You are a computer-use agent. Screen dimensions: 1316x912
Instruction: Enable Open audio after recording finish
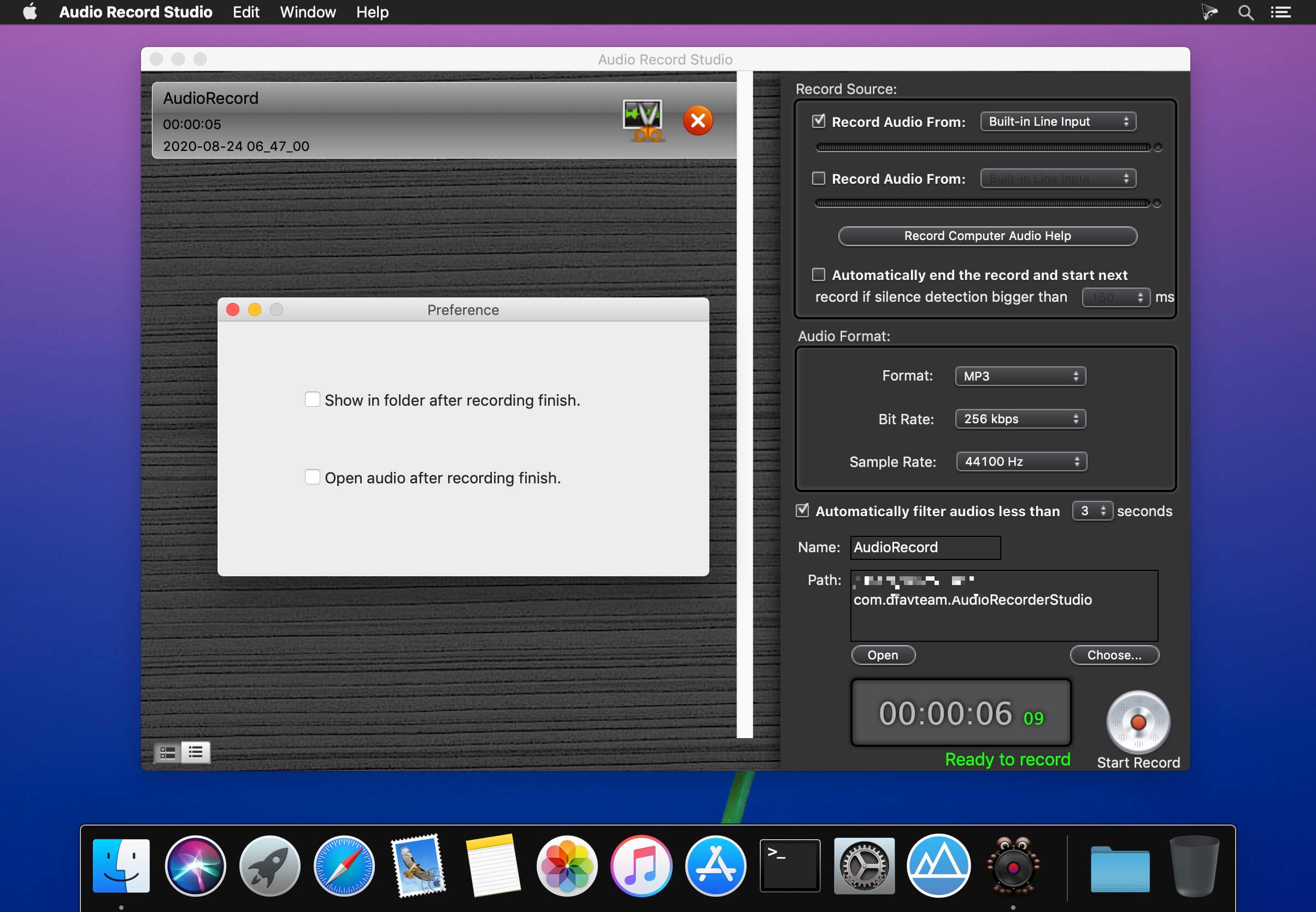point(313,477)
